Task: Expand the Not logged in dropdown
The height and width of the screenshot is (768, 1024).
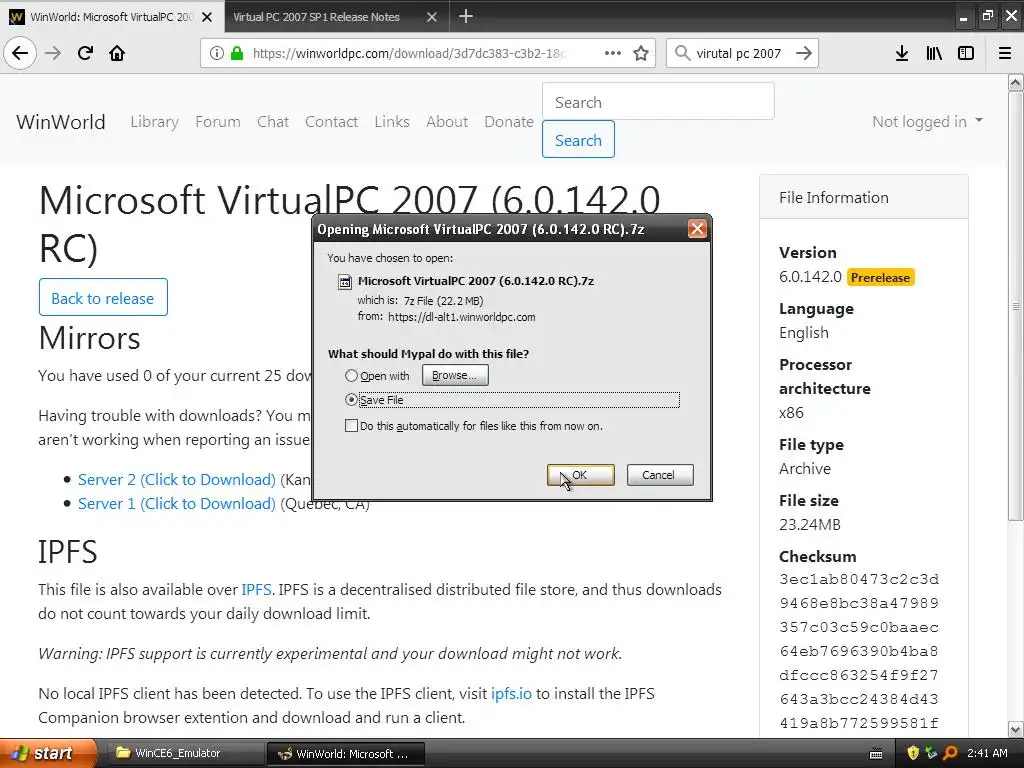Action: point(927,121)
